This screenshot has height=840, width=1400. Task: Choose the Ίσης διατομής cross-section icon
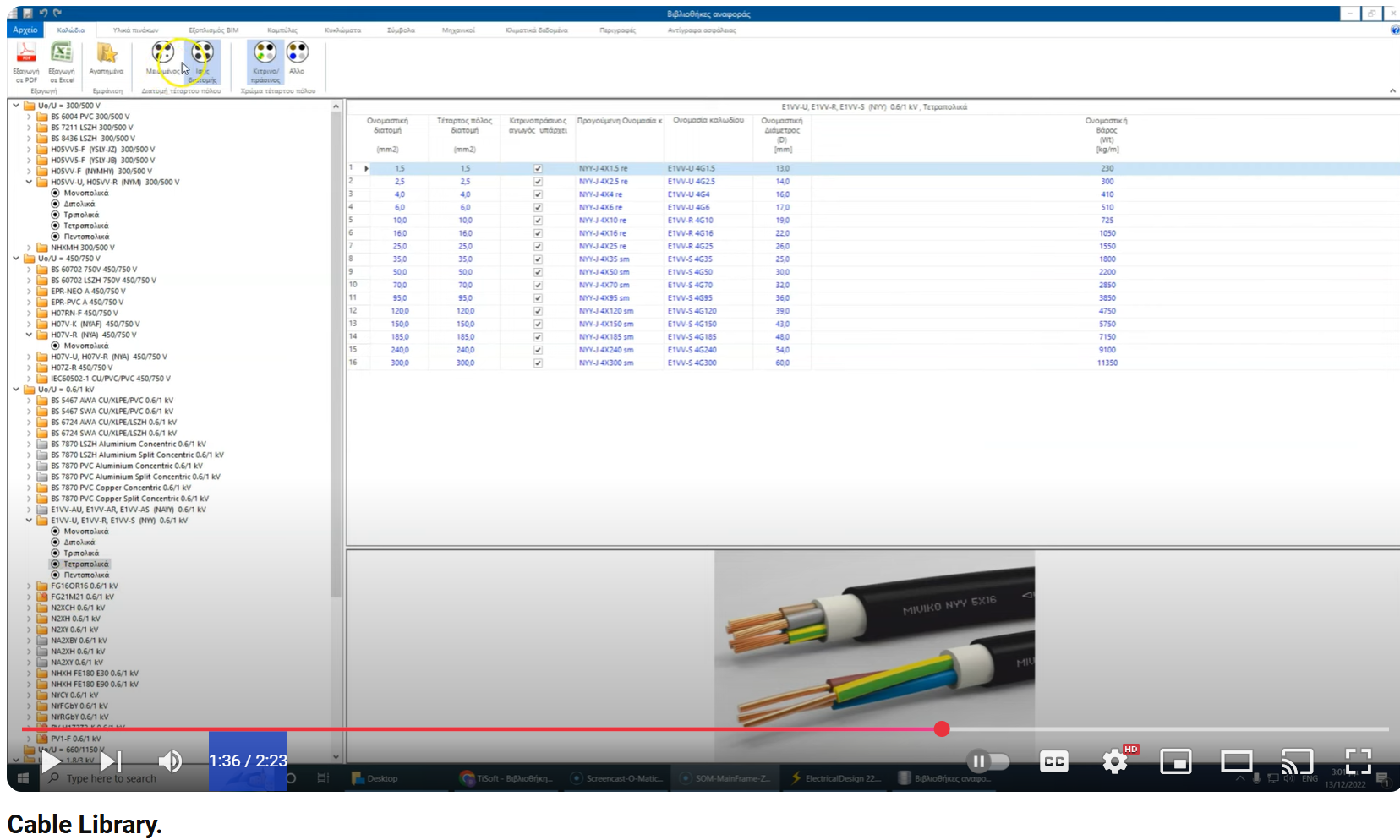point(201,59)
